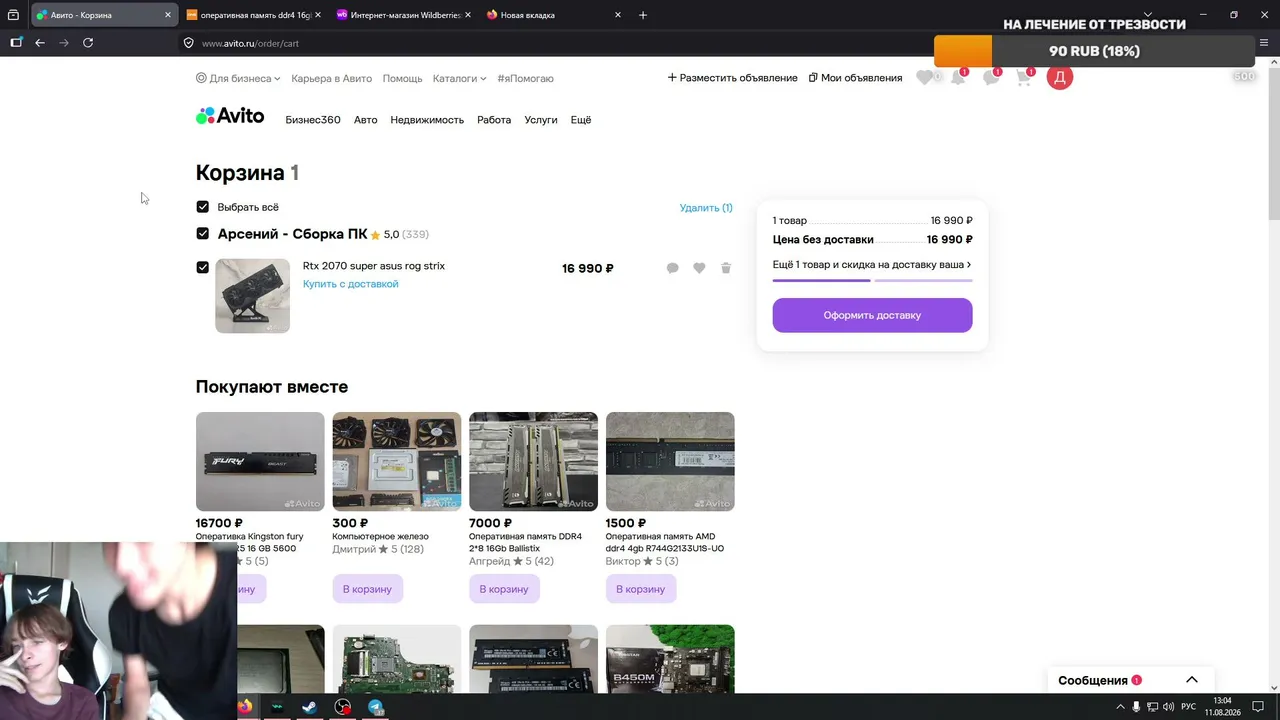Add DDR4 2*8 16Gb Ballistix to cart
The width and height of the screenshot is (1280, 720).
(x=504, y=589)
